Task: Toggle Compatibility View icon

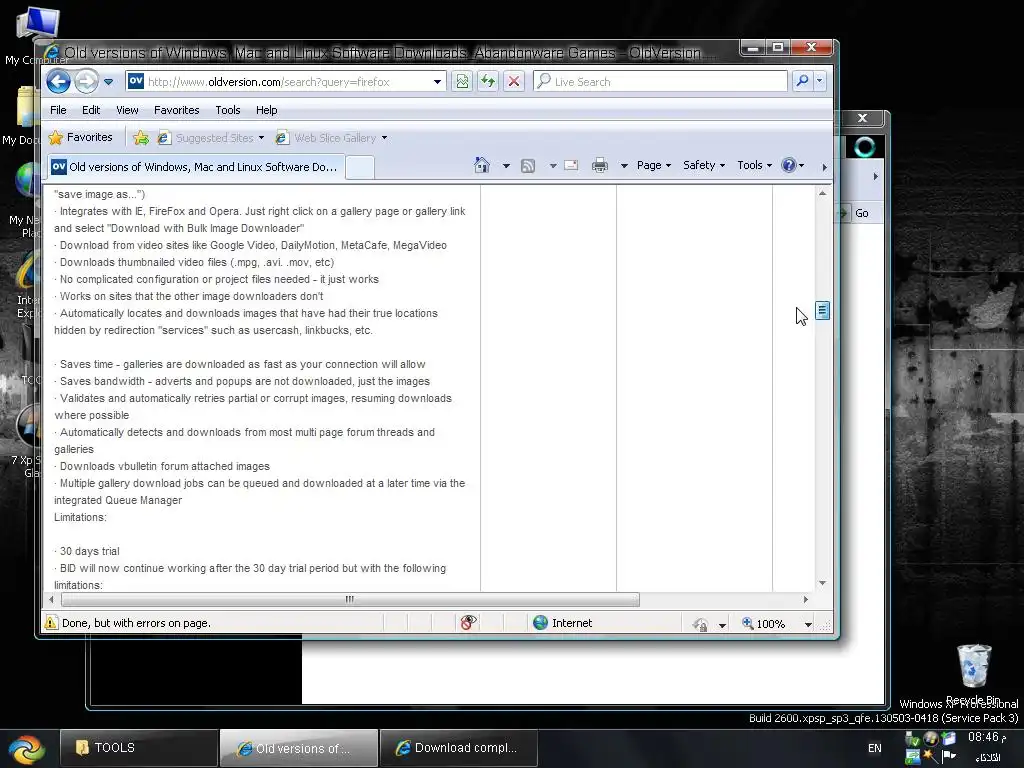Action: tap(462, 82)
